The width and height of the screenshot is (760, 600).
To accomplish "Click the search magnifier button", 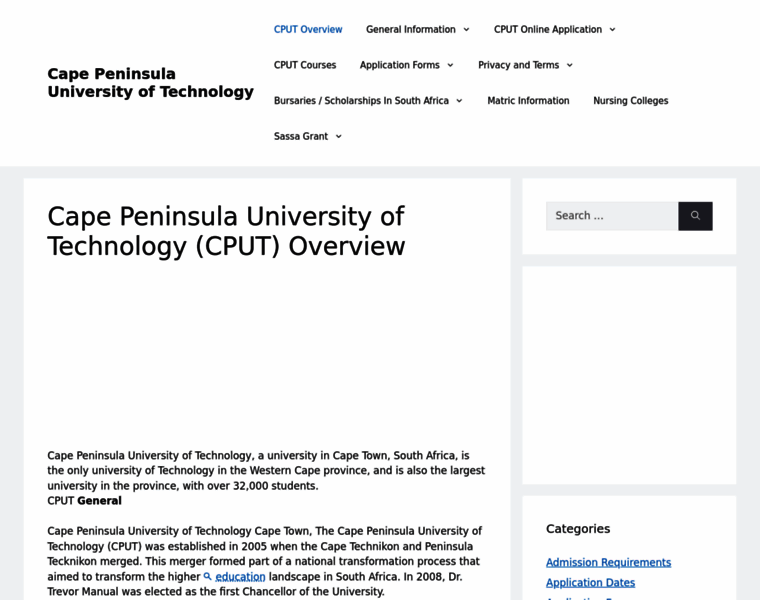I will point(695,216).
